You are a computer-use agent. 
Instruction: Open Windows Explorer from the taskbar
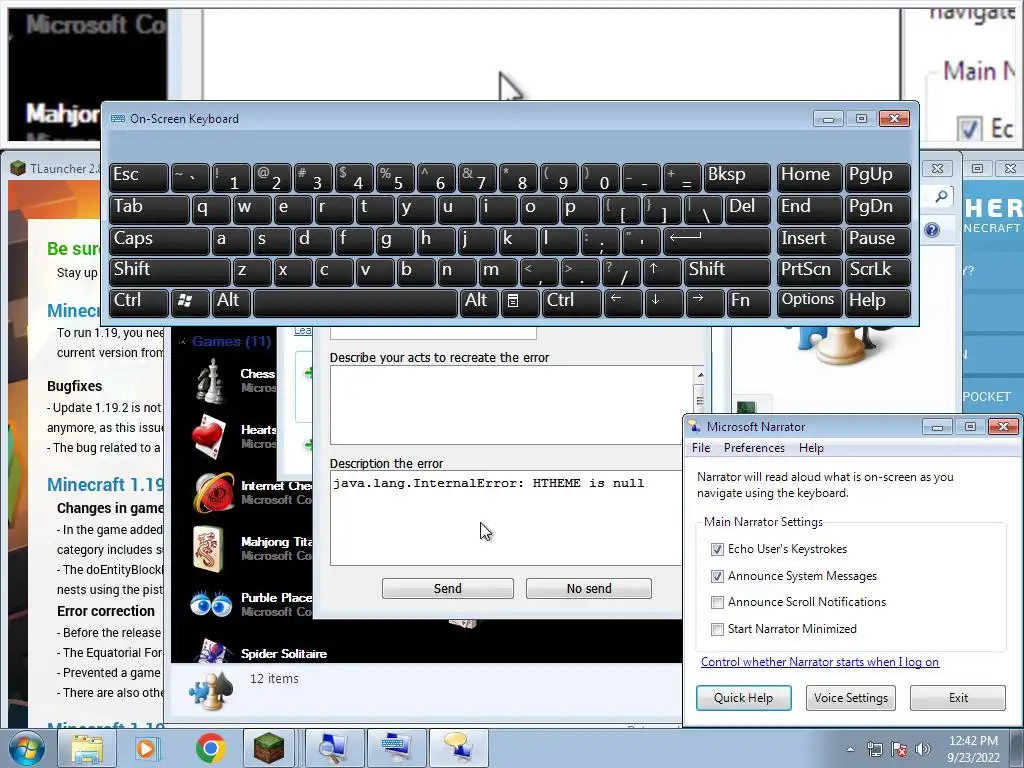coord(88,748)
